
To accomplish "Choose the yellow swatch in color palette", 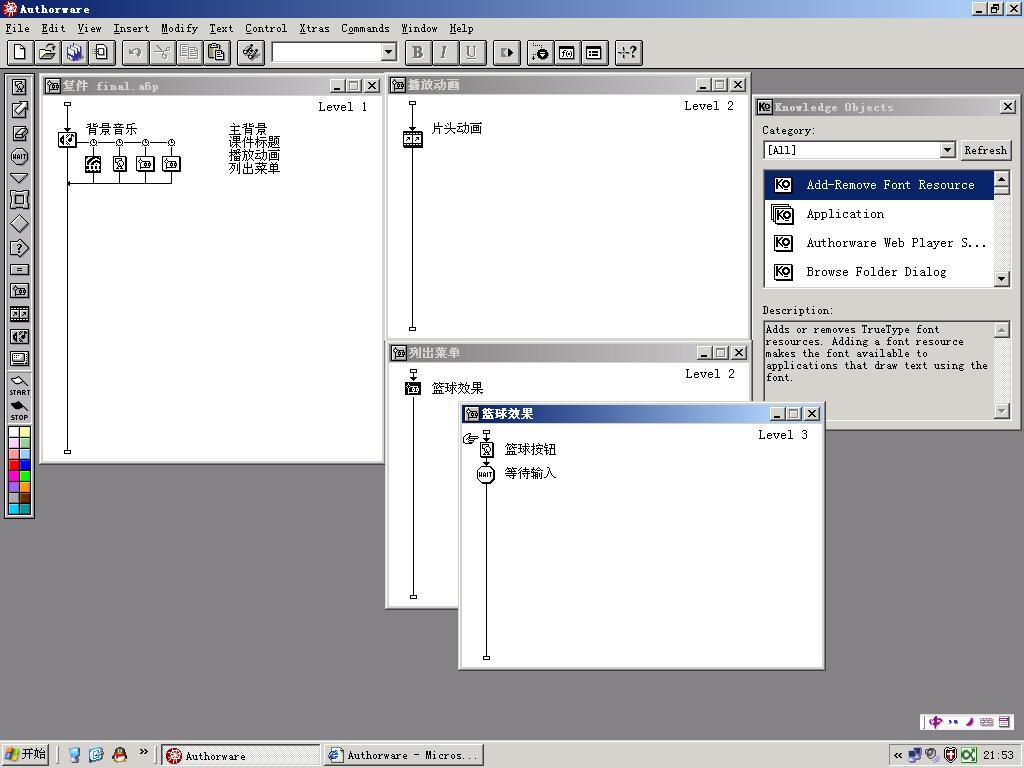I will pyautogui.click(x=25, y=432).
